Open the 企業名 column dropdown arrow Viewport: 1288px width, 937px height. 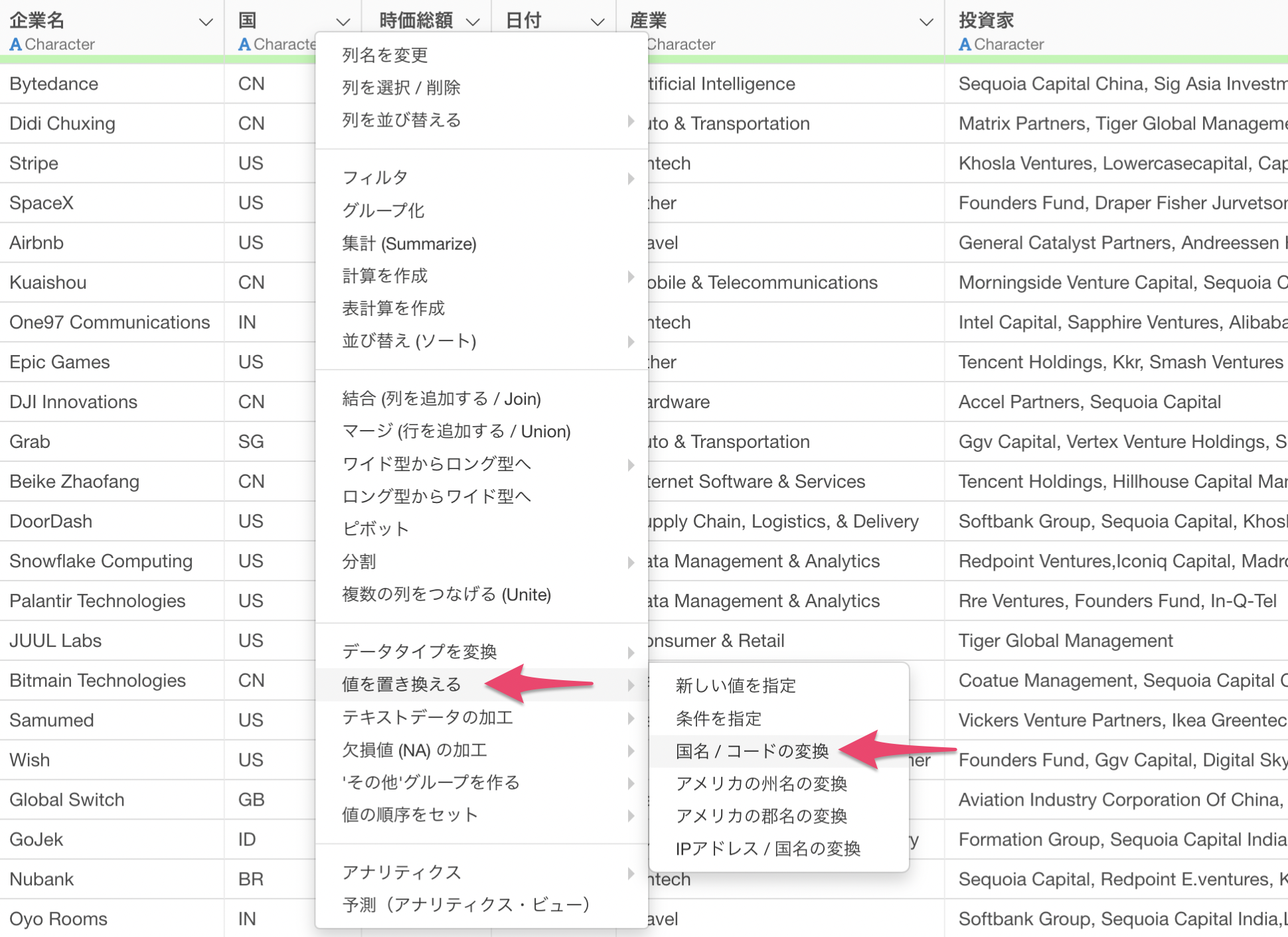[x=206, y=22]
